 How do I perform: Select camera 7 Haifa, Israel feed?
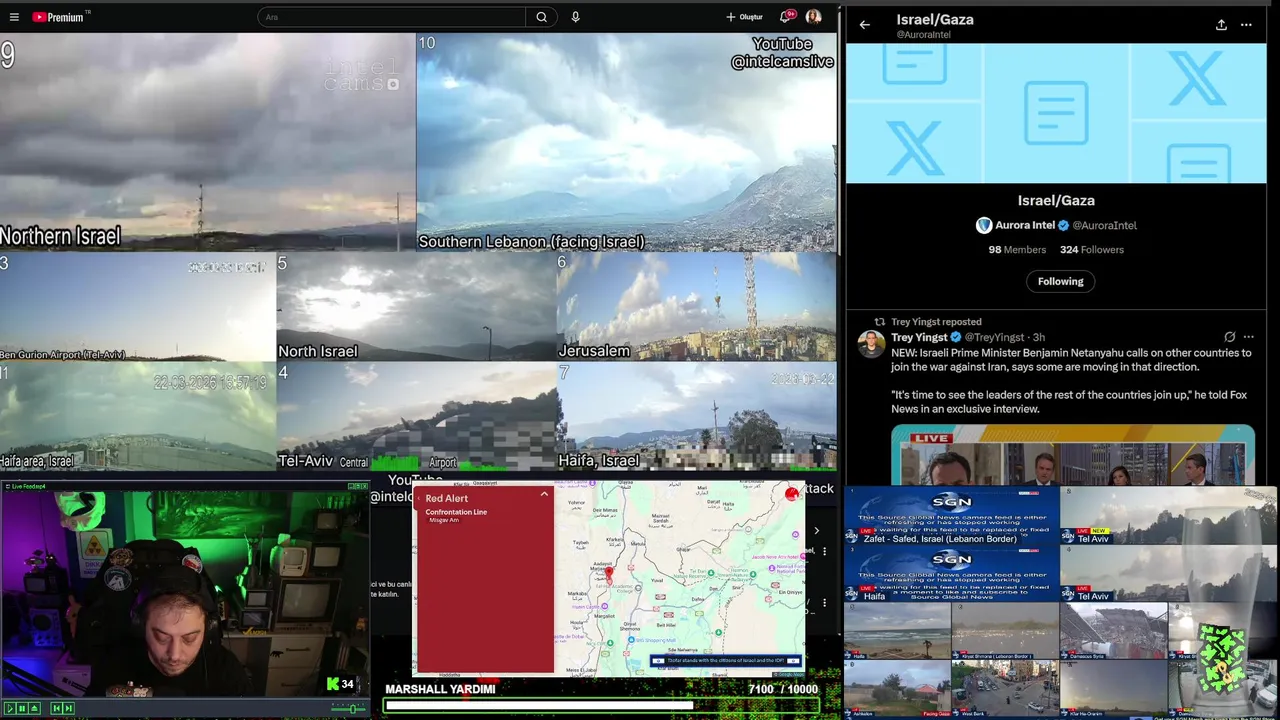[x=697, y=416]
